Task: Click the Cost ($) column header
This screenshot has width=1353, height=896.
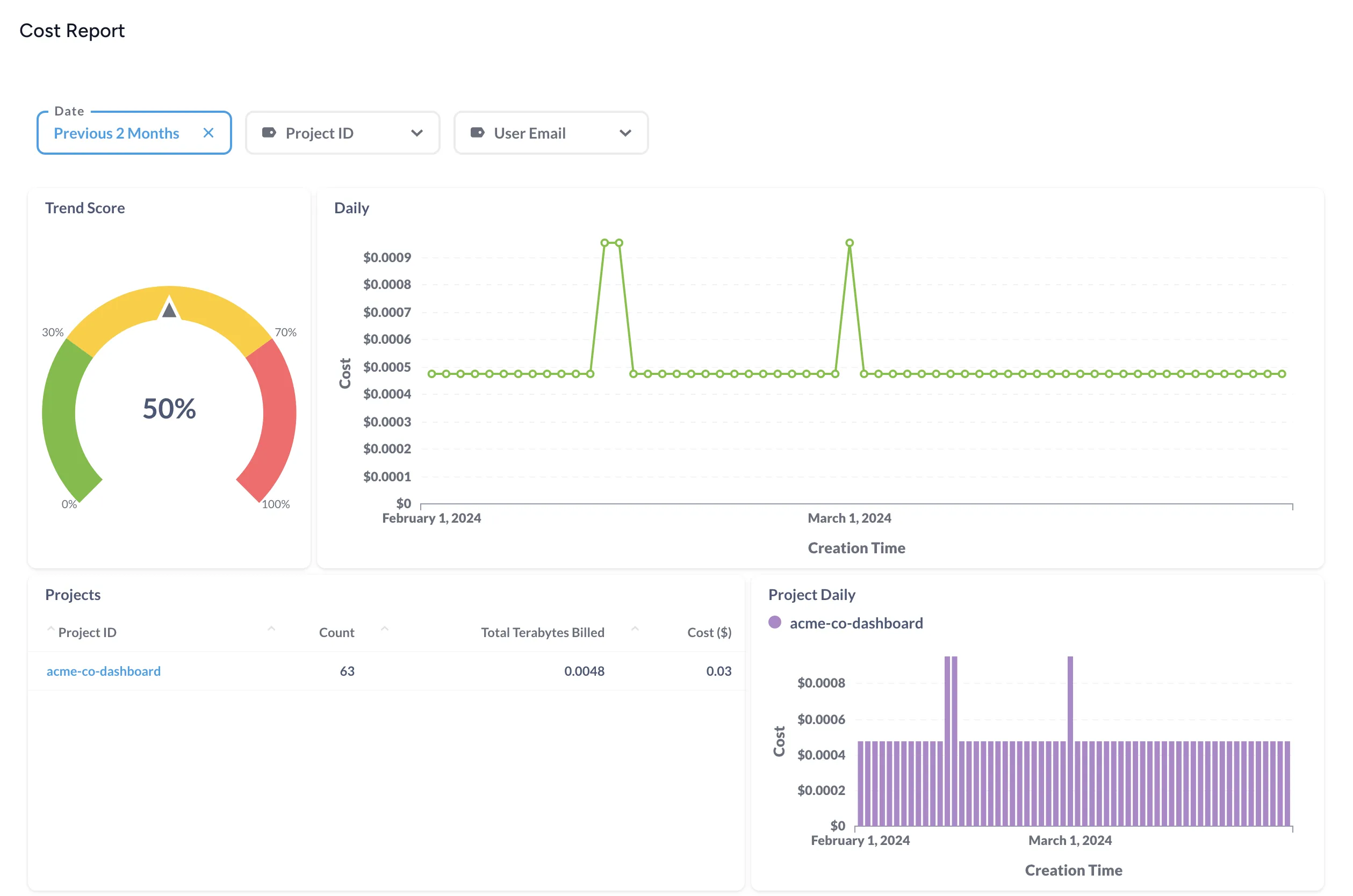Action: coord(709,632)
